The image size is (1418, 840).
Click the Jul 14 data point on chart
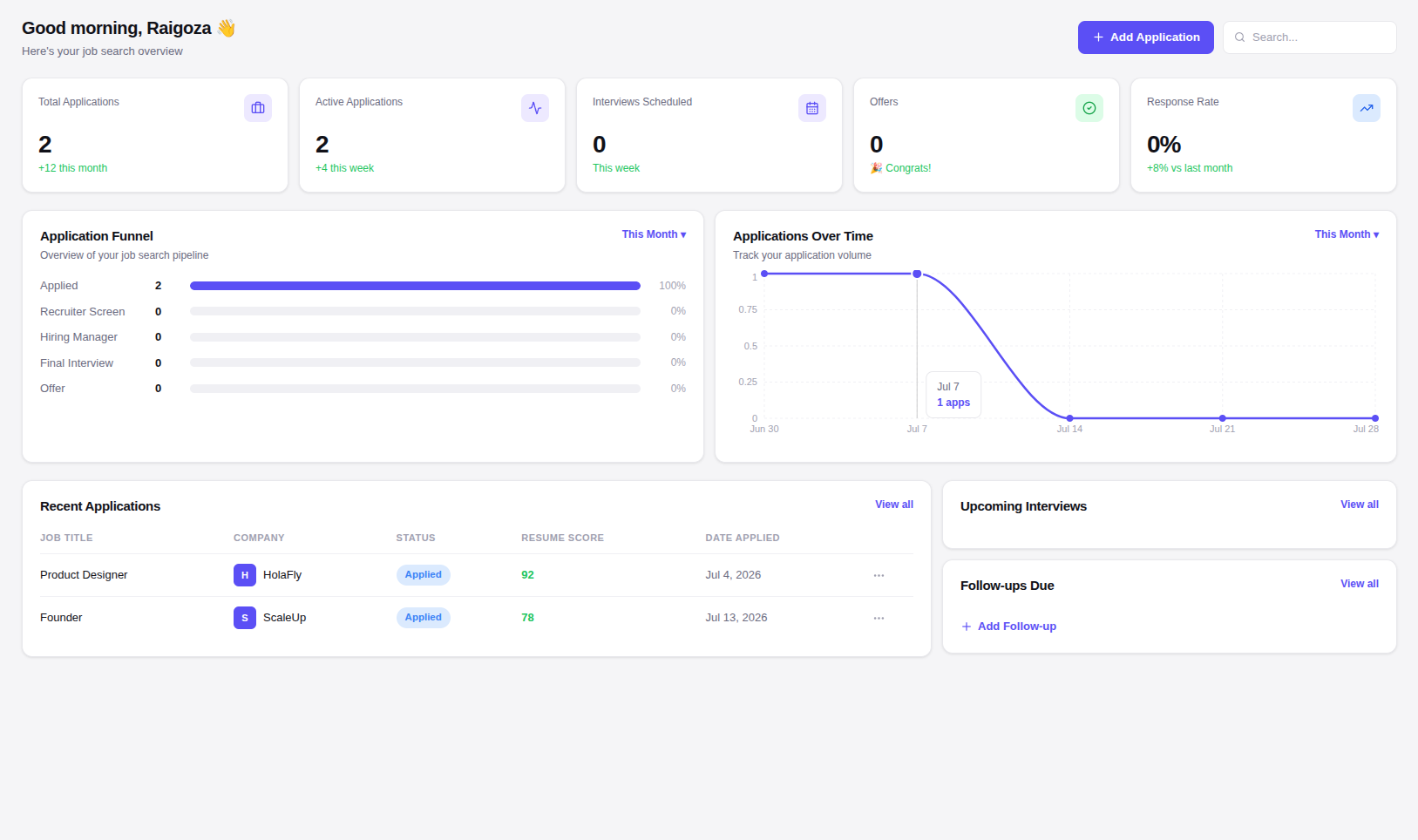point(1069,418)
